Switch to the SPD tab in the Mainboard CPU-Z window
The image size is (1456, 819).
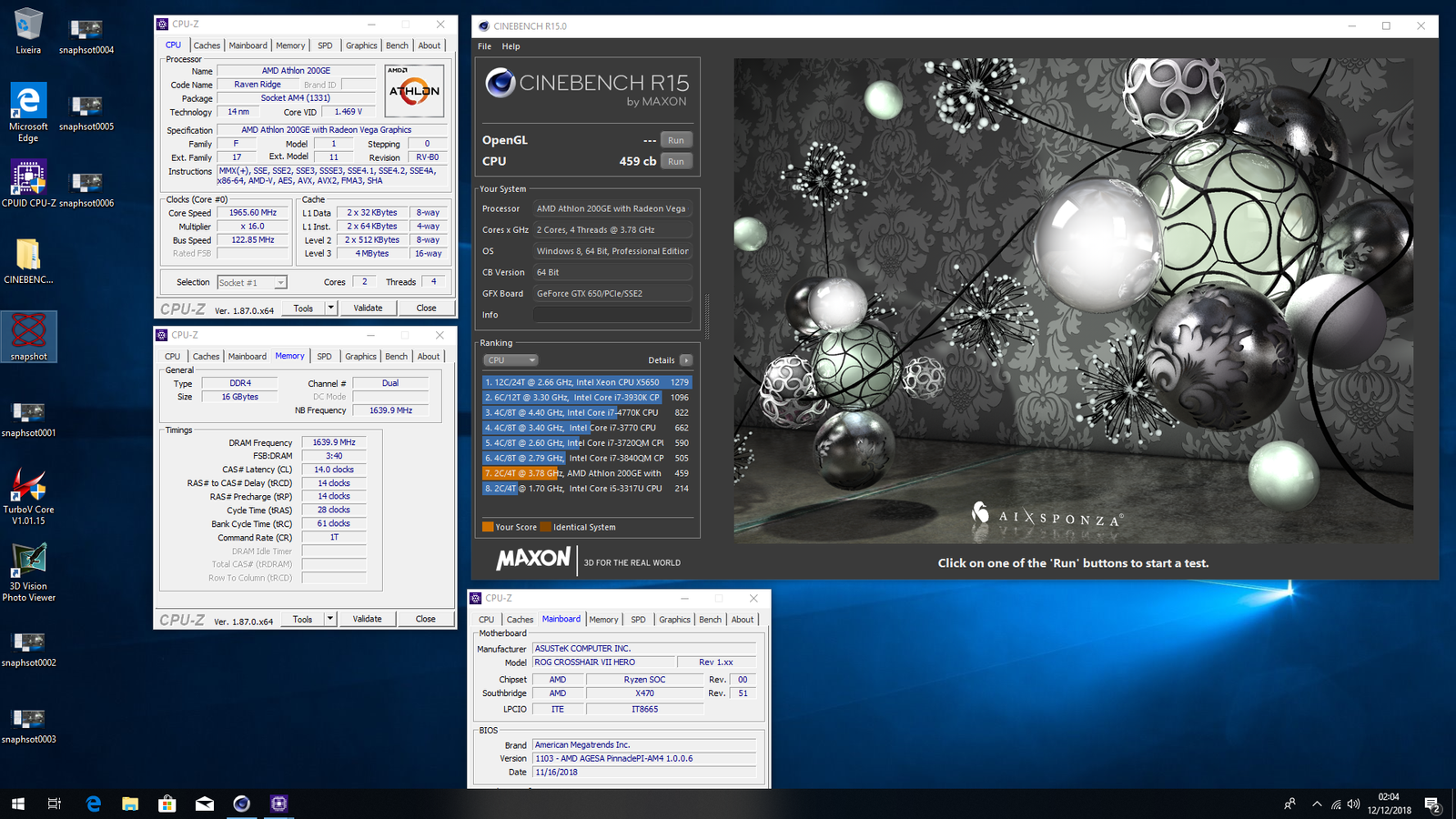(638, 620)
